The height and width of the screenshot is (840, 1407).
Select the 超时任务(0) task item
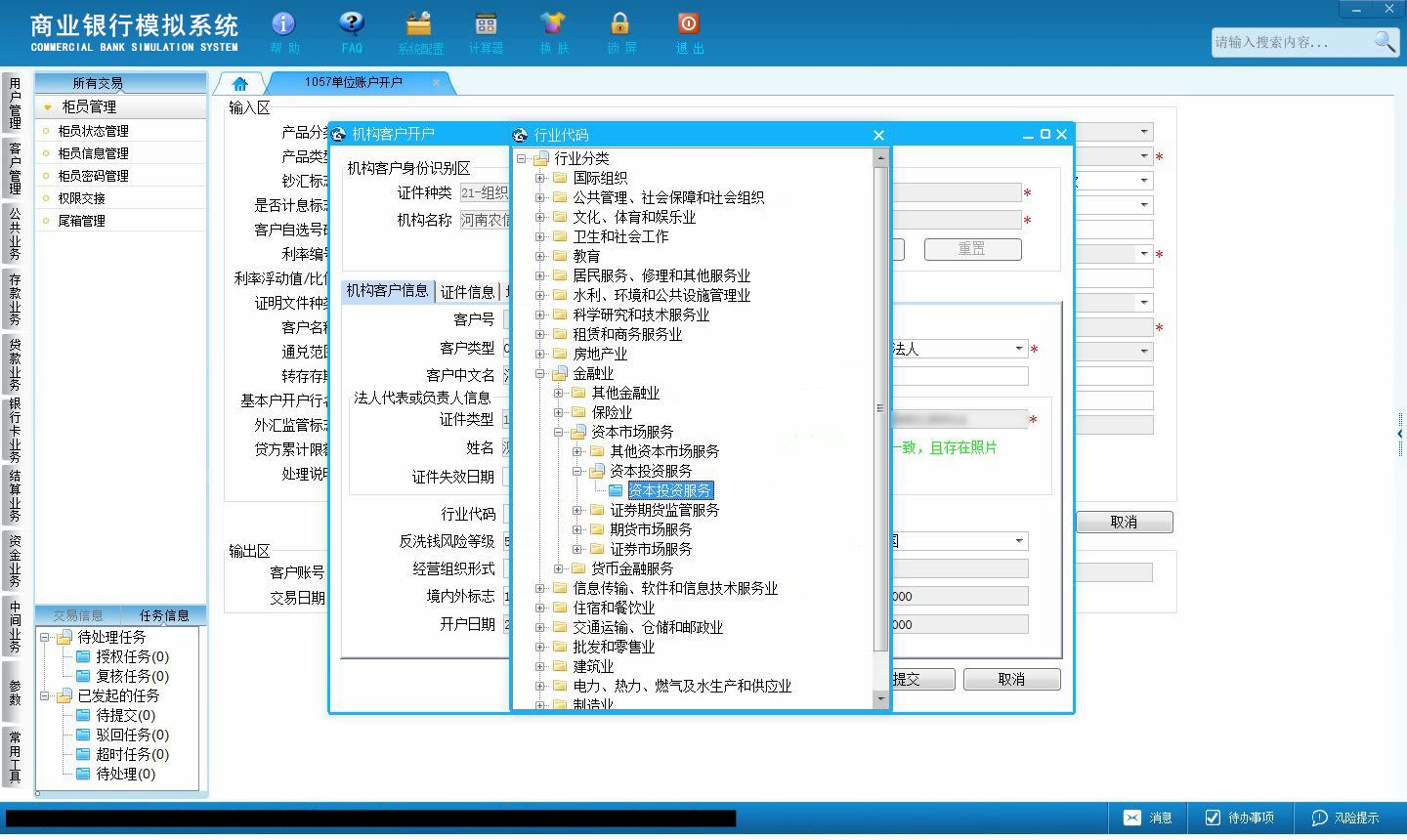coord(132,754)
